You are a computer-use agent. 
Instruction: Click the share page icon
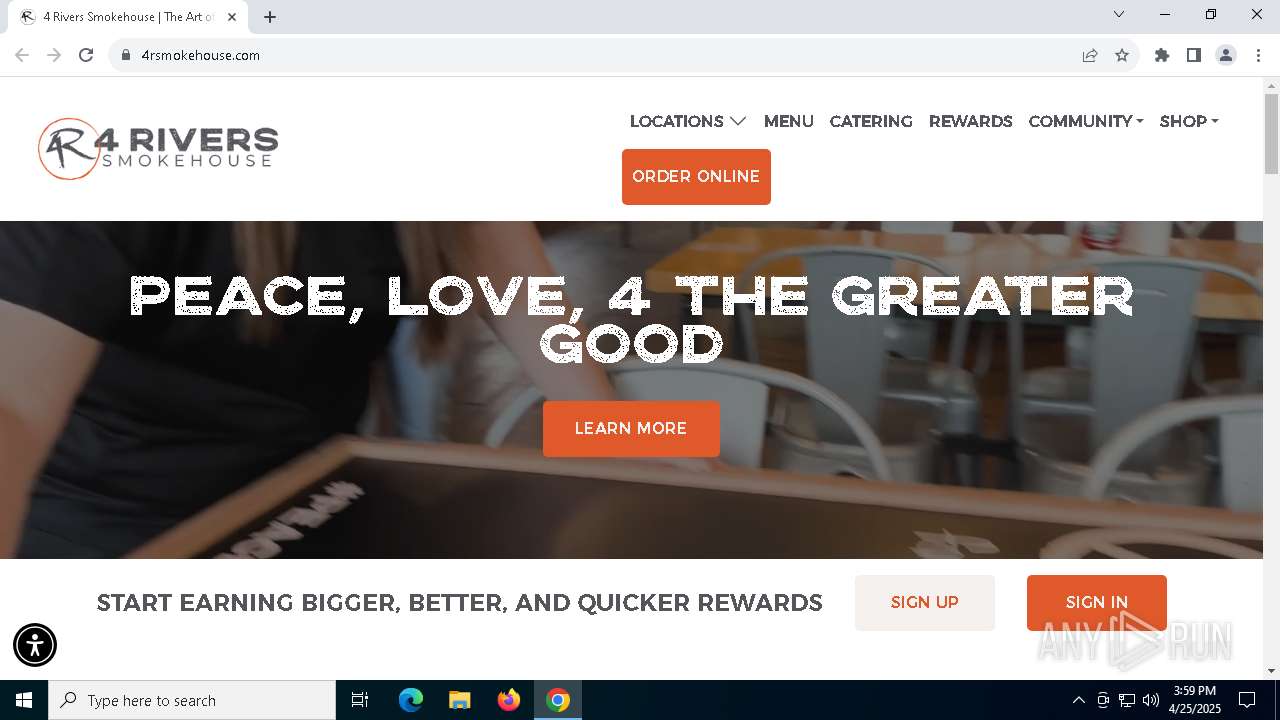(x=1090, y=55)
